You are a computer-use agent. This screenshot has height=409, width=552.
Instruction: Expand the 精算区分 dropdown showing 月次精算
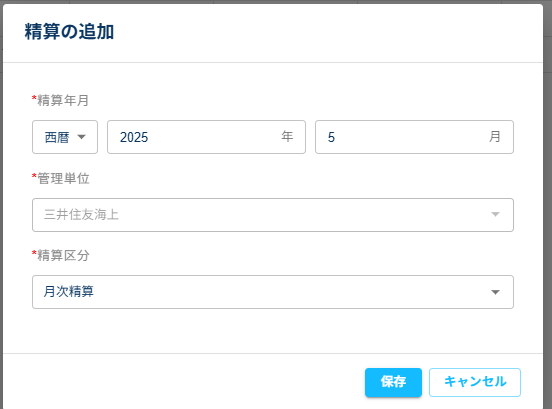click(273, 292)
